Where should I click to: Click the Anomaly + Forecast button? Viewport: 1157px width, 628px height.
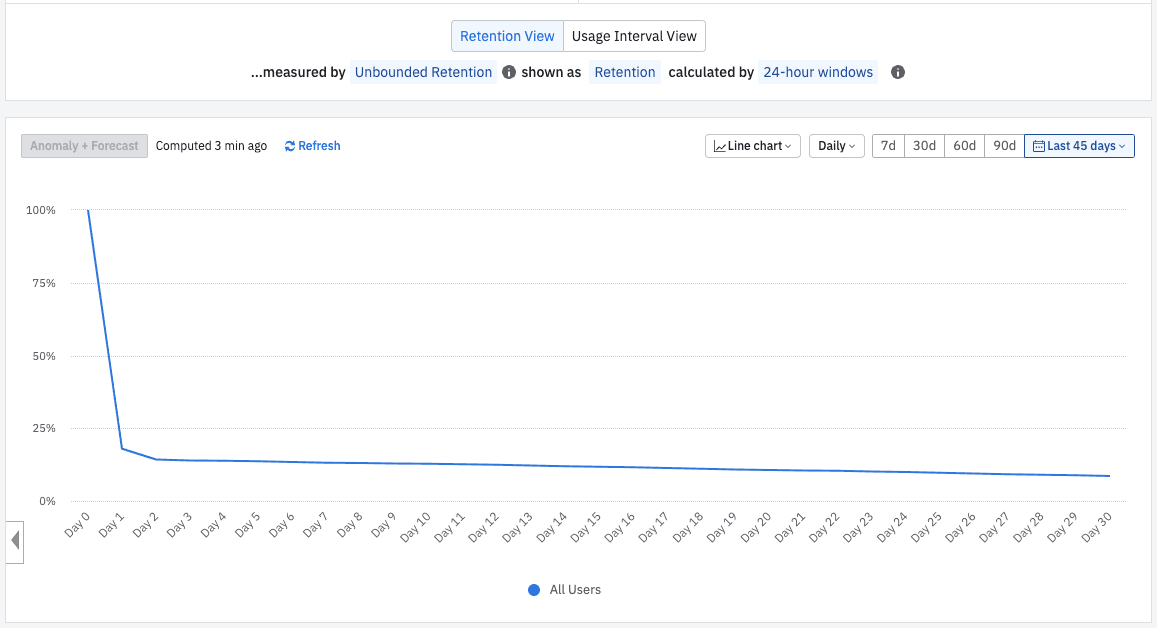pos(84,146)
